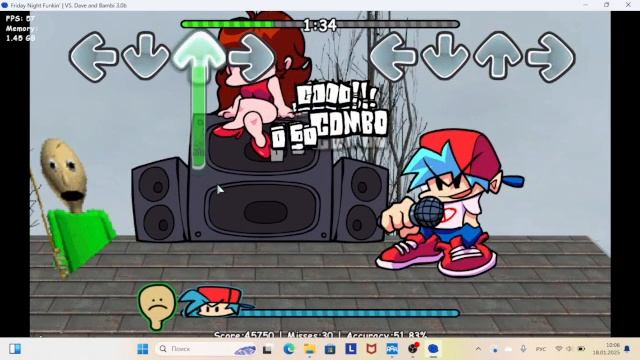Open the taskbar clock and date
The height and width of the screenshot is (360, 640).
(606, 349)
